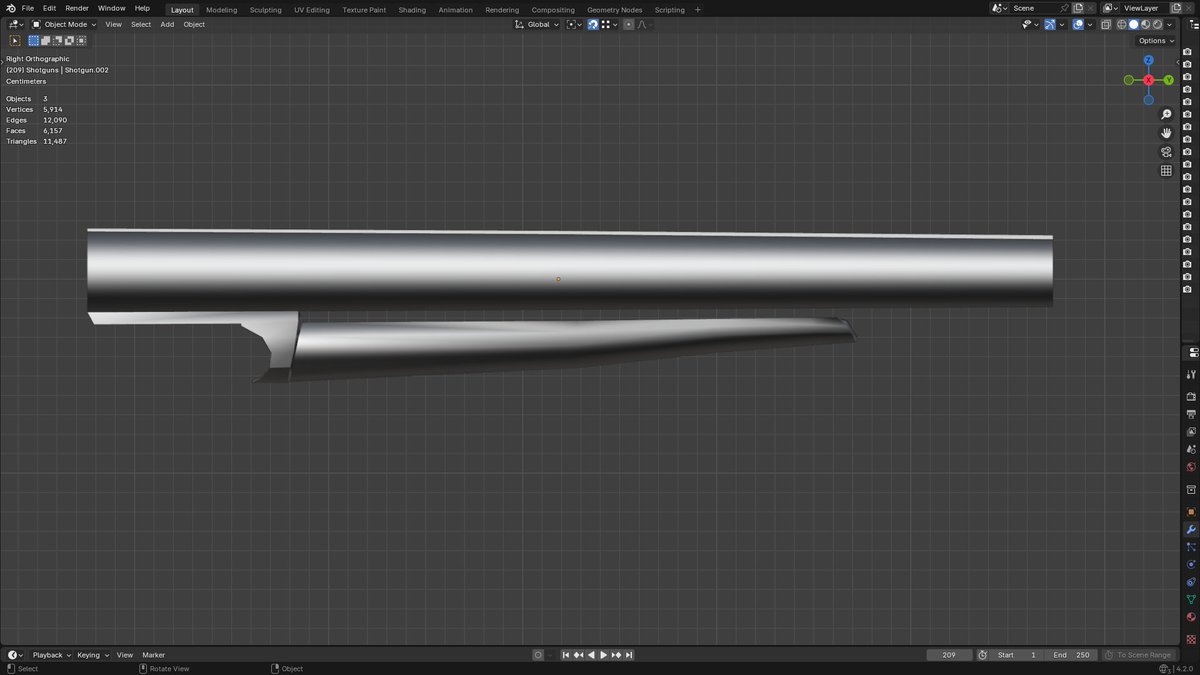Open the editor type dropdown
The height and width of the screenshot is (675, 1200).
[x=14, y=24]
